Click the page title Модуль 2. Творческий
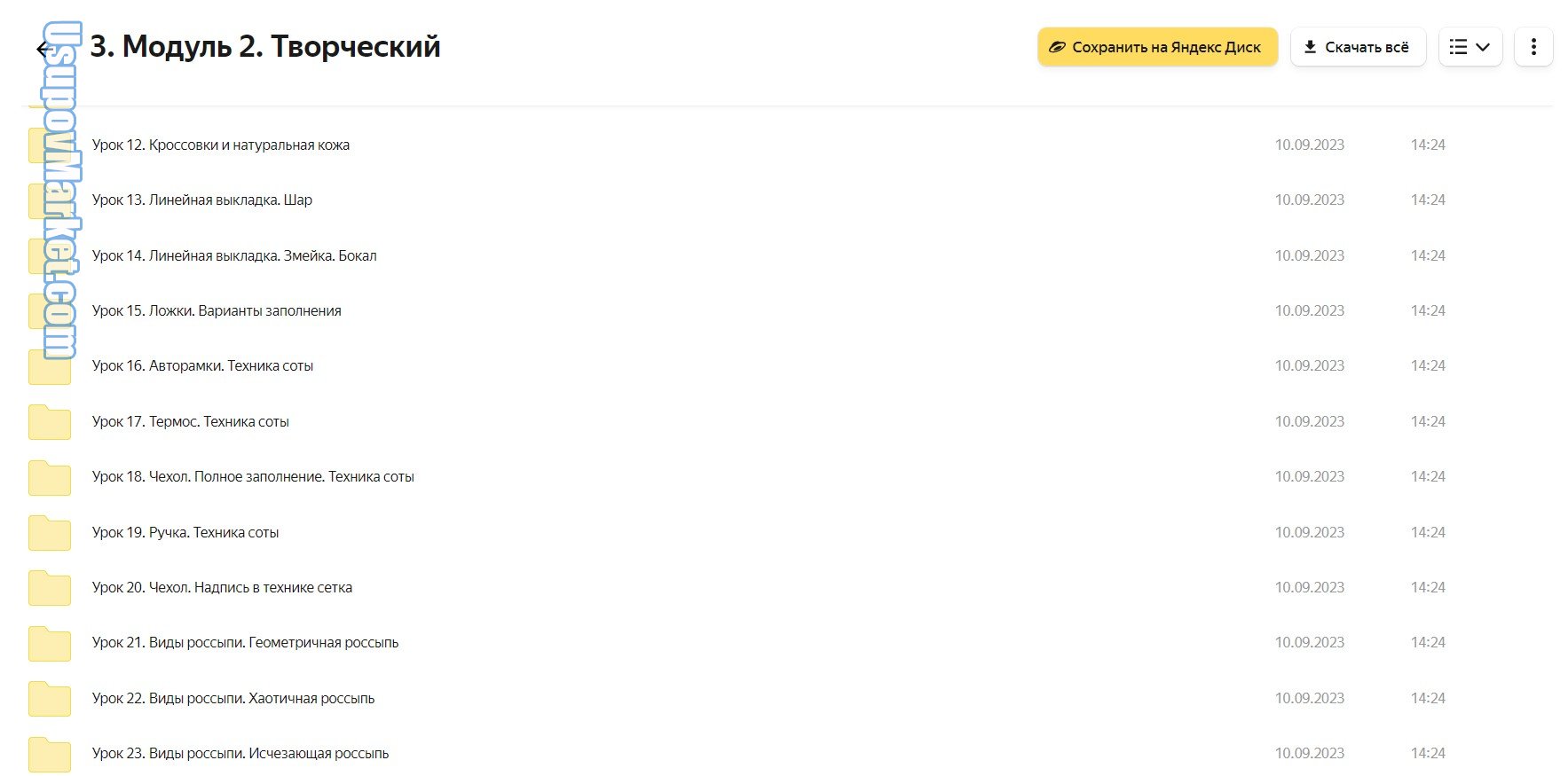Image resolution: width=1568 pixels, height=776 pixels. pyautogui.click(x=265, y=46)
